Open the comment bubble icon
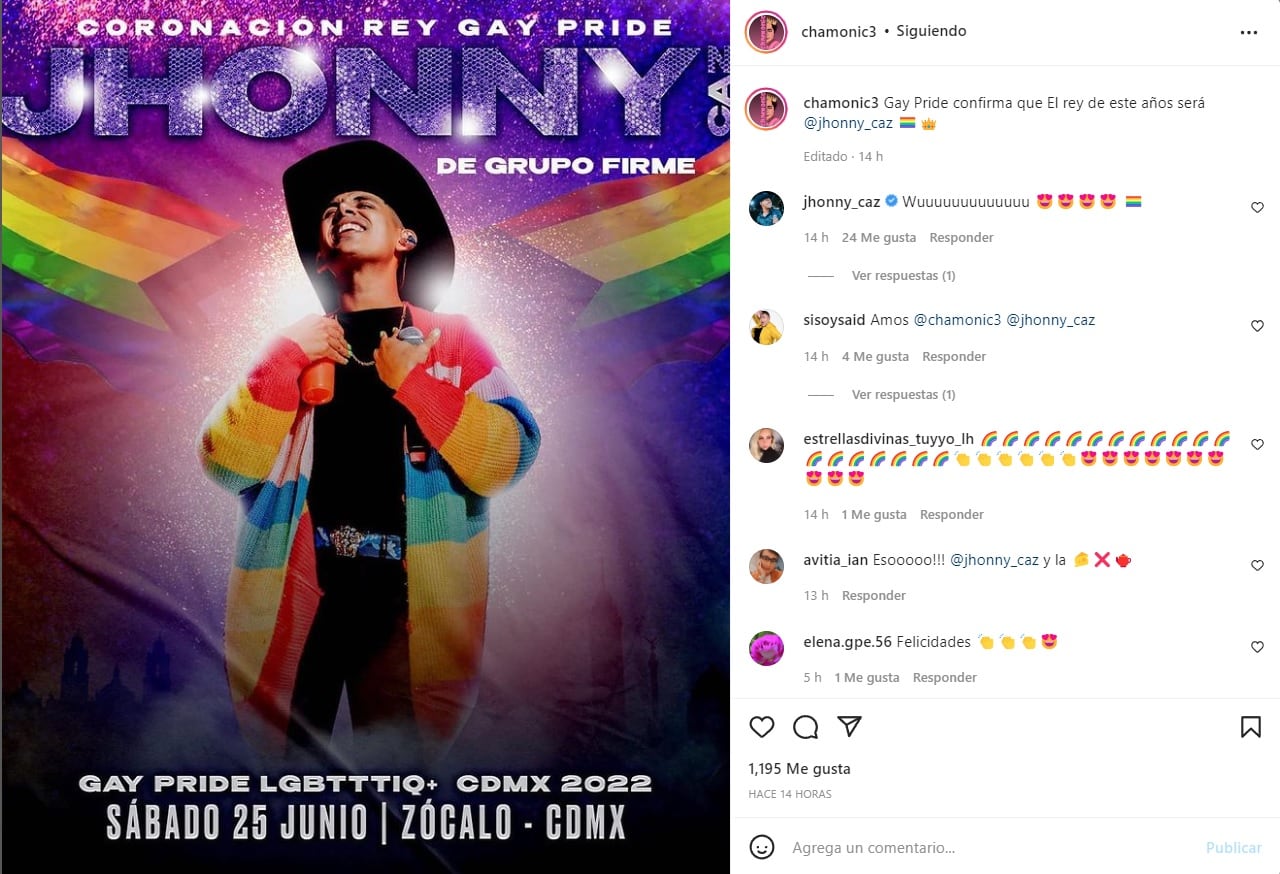The image size is (1280, 874). coord(806,727)
